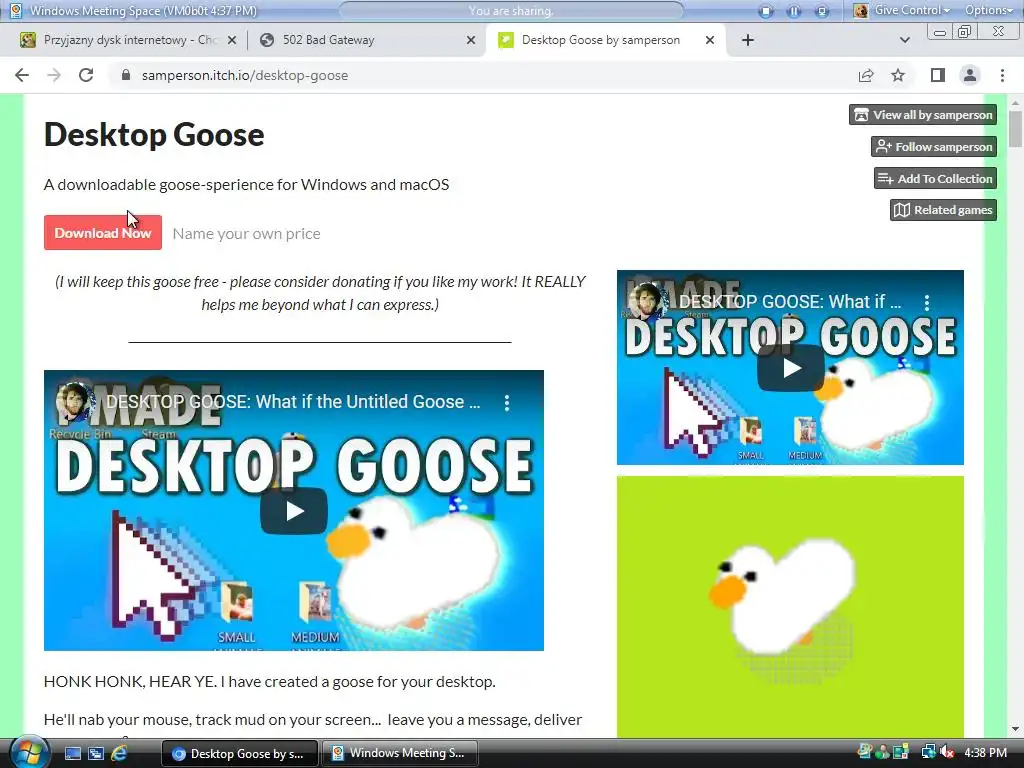Click the Give Control user avatar

tap(861, 10)
